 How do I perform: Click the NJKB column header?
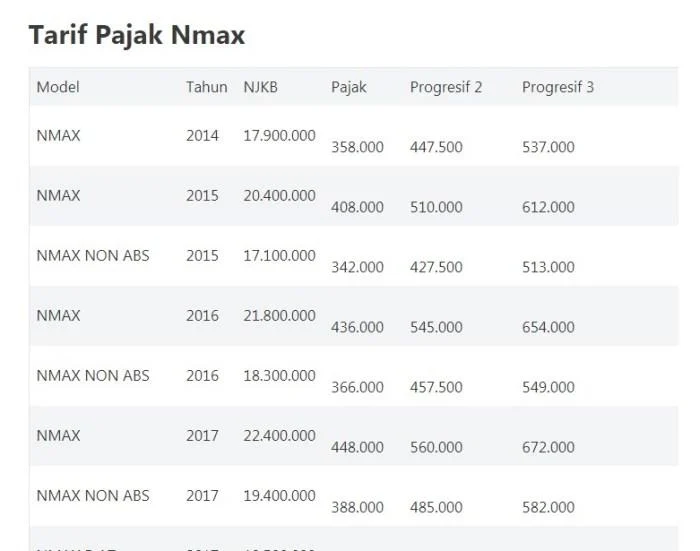pyautogui.click(x=260, y=87)
